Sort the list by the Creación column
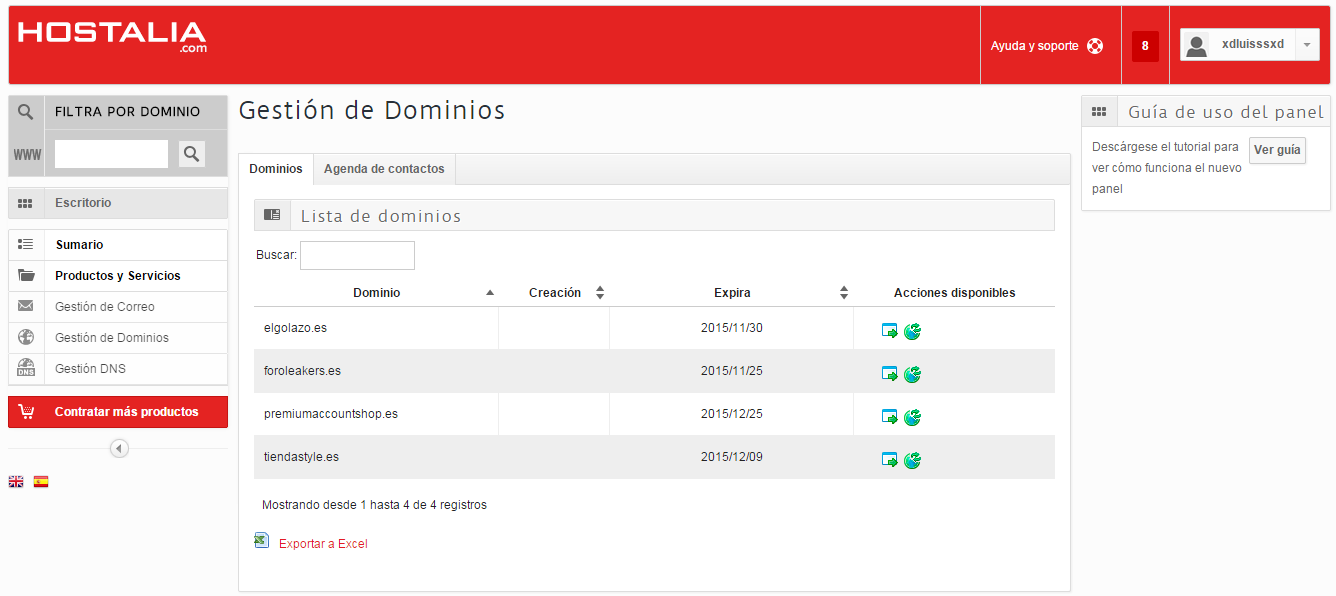This screenshot has height=596, width=1336. click(x=554, y=293)
